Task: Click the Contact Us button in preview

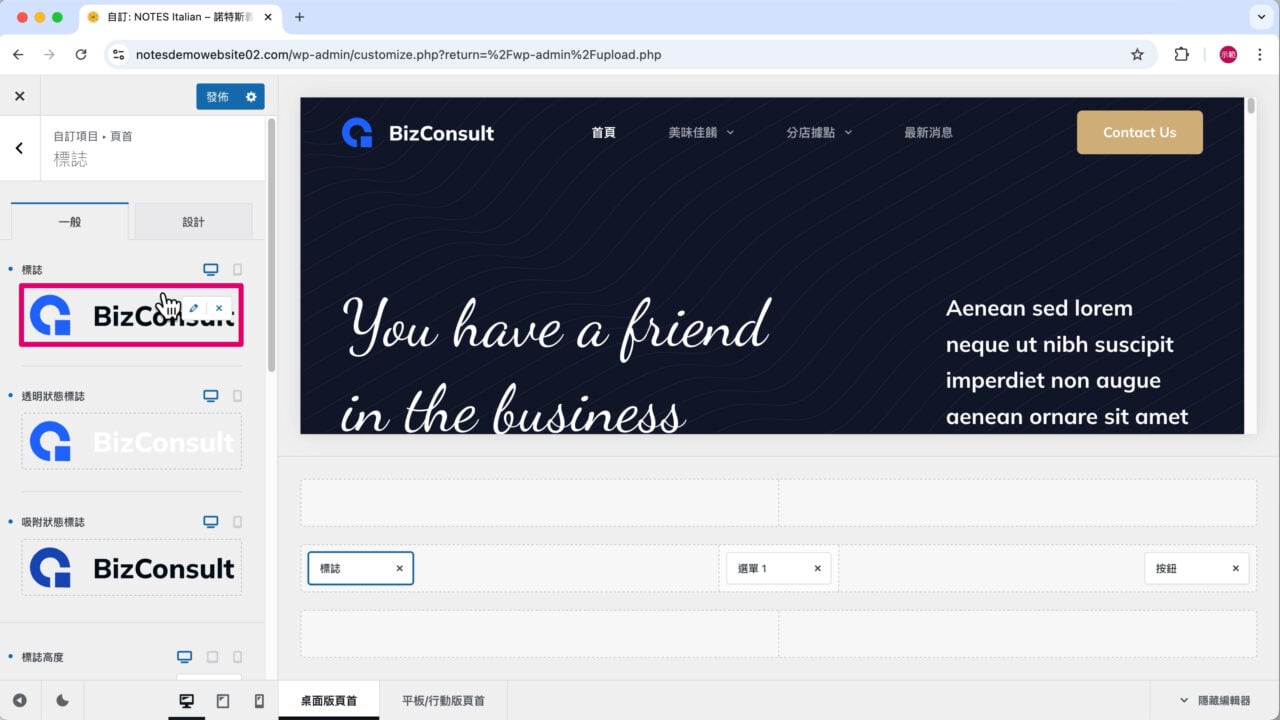Action: [1139, 132]
